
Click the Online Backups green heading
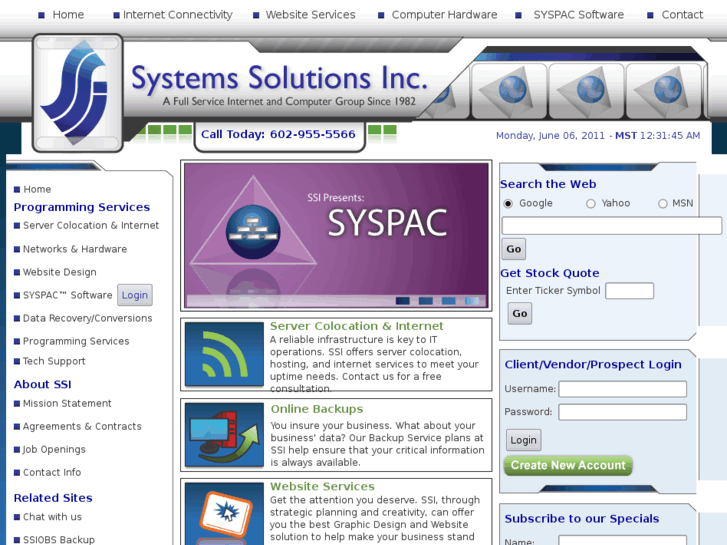[317, 409]
